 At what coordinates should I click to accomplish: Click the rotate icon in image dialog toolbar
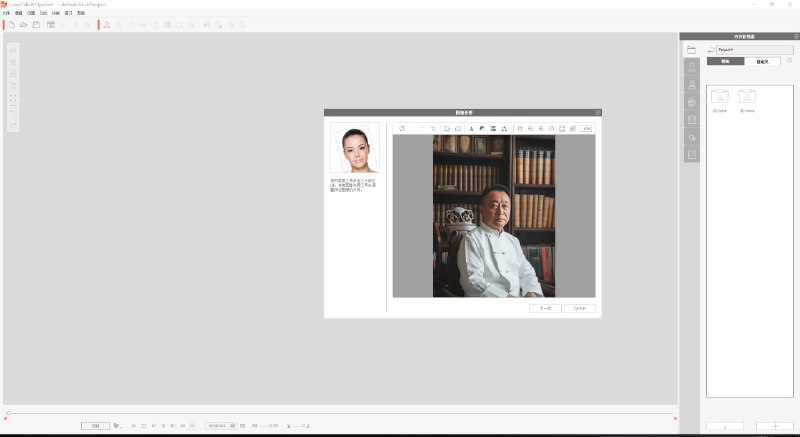coord(401,128)
